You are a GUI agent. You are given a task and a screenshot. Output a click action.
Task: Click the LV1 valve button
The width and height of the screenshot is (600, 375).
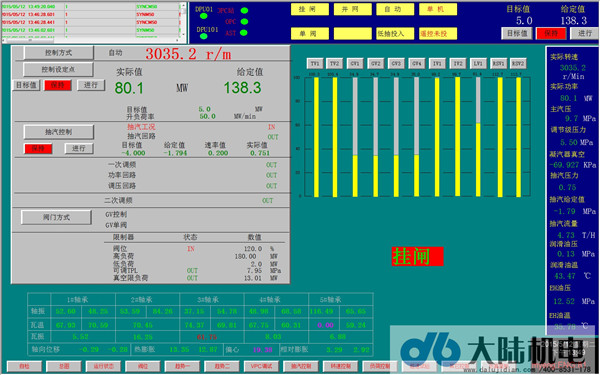click(x=478, y=64)
